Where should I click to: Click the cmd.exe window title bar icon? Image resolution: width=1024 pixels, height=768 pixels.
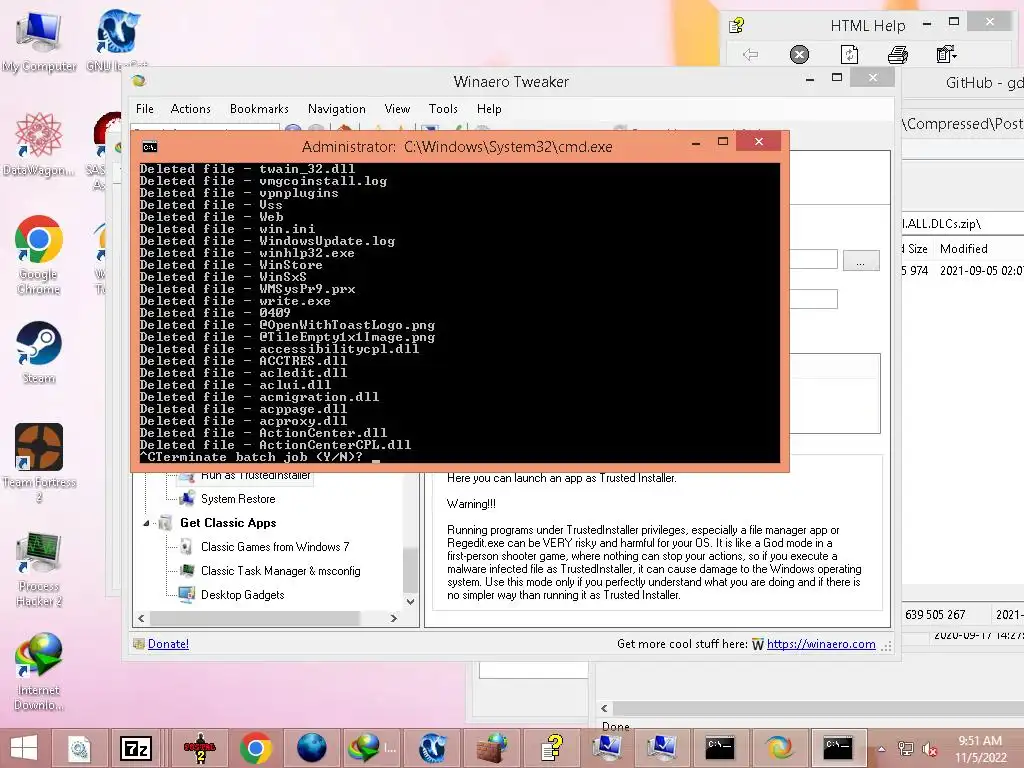[150, 147]
